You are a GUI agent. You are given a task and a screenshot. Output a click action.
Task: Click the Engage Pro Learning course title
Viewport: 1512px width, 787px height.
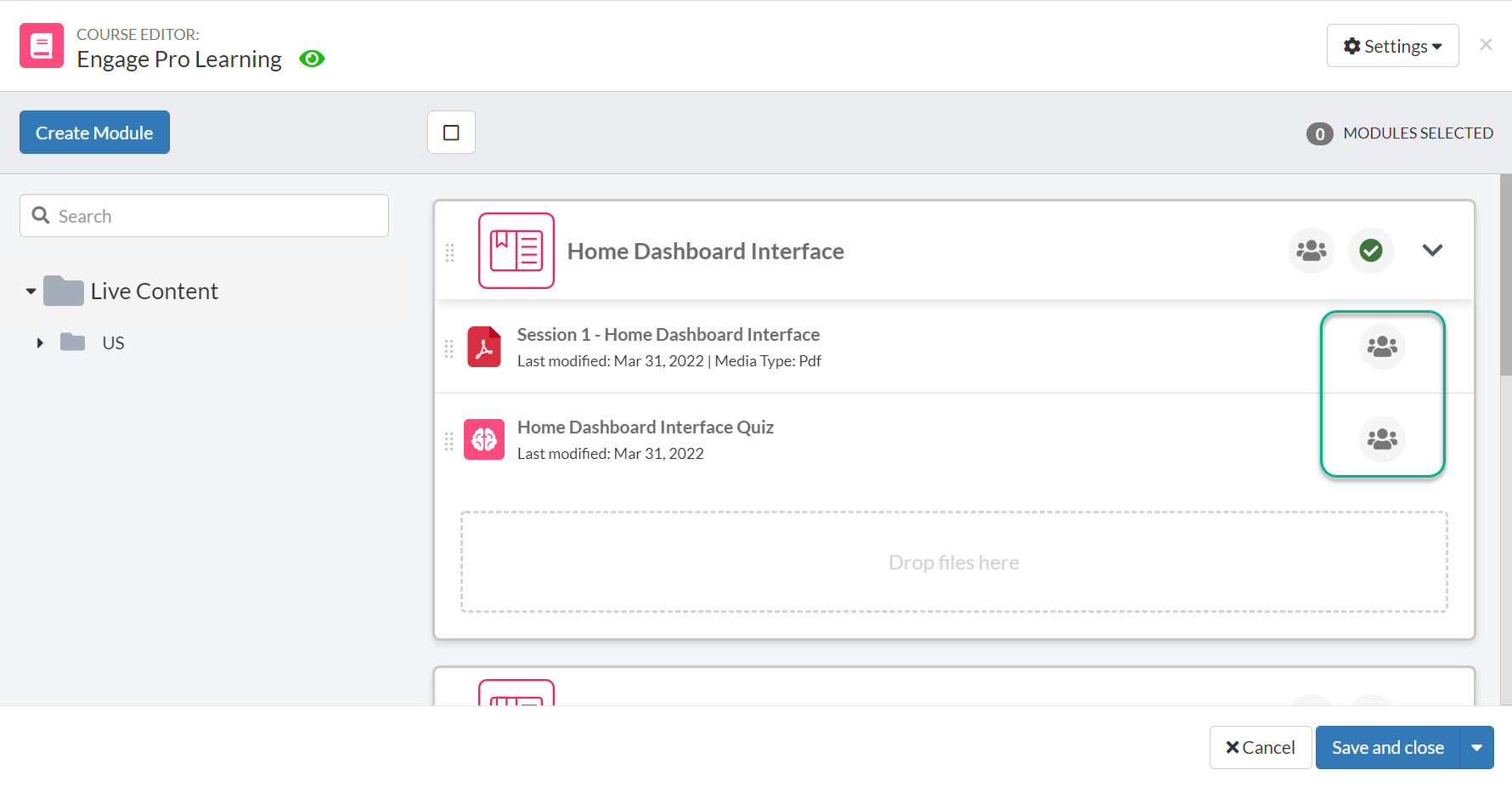coord(179,59)
